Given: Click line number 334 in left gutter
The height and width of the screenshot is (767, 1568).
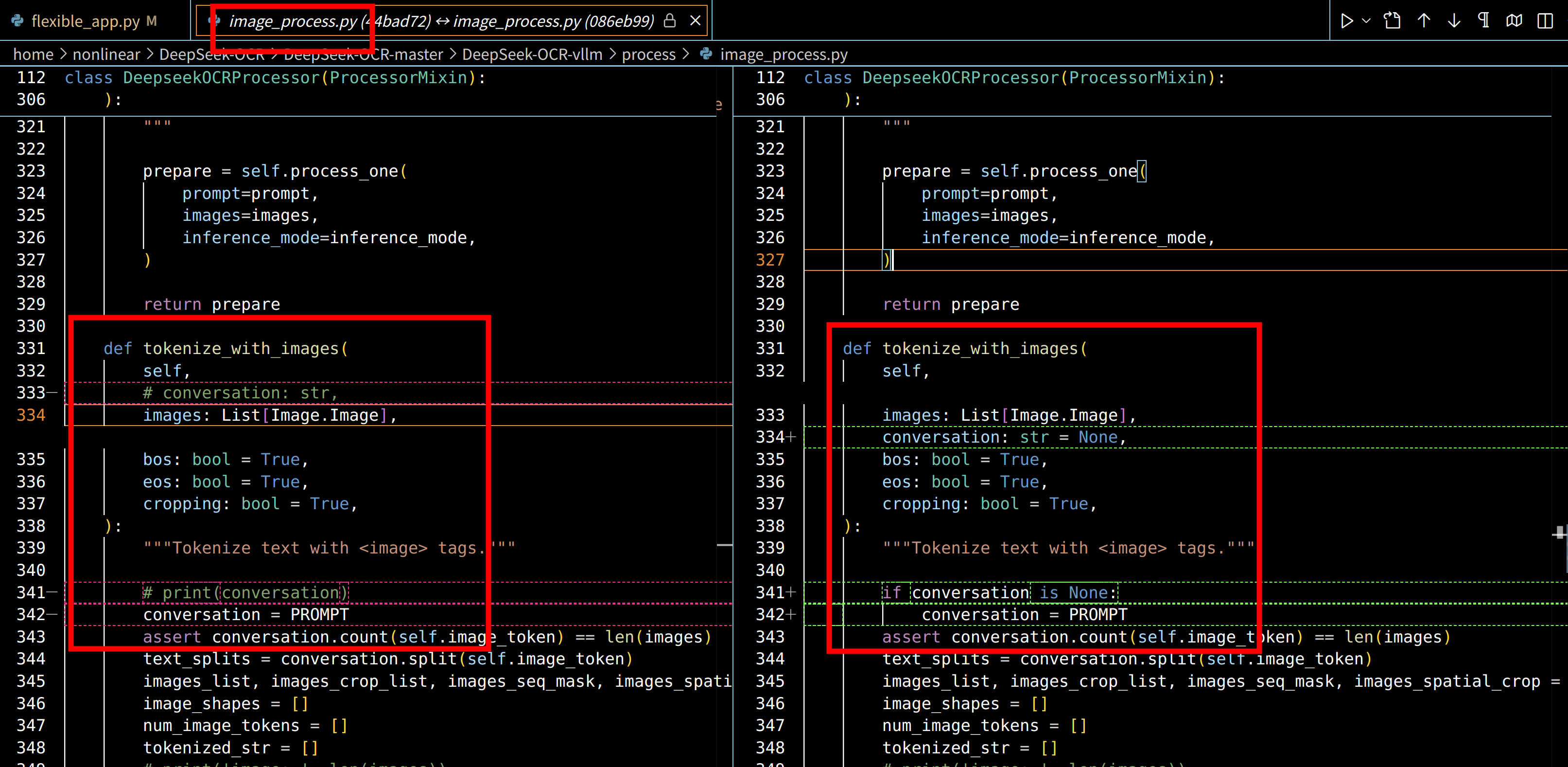Looking at the screenshot, I should tap(31, 415).
